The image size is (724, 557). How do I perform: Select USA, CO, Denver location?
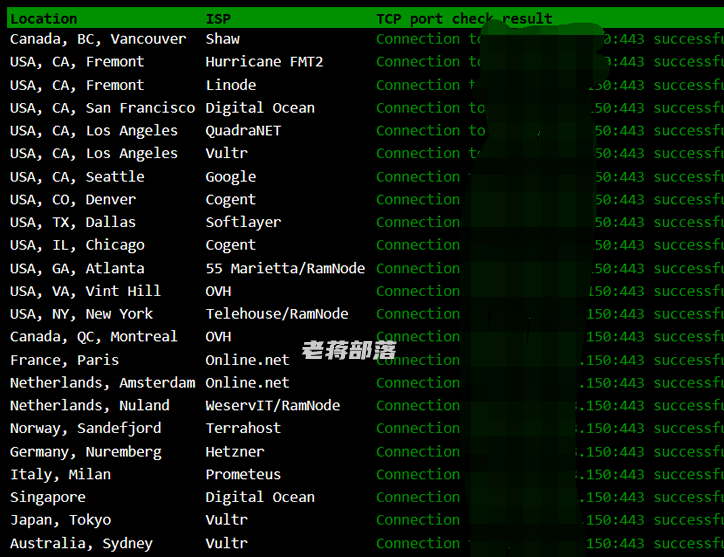[x=73, y=200]
